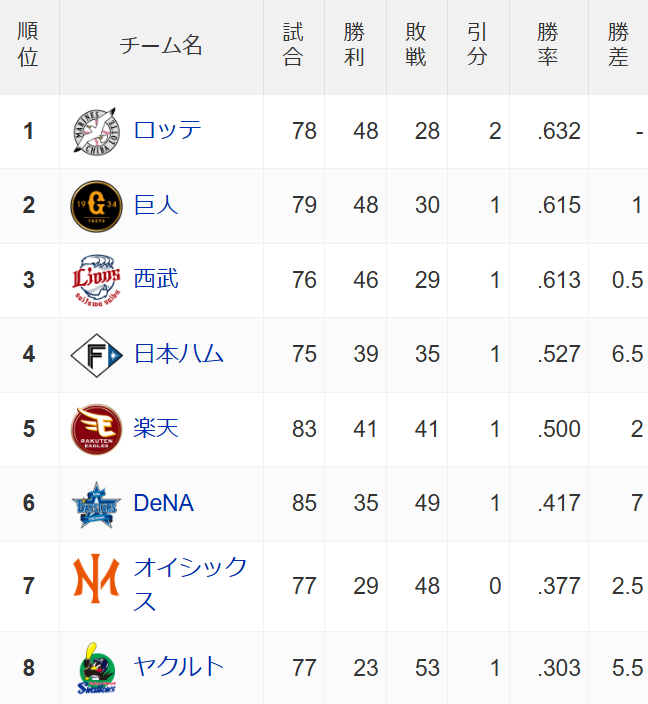
Task: Click the 勝率 column header
Action: [549, 45]
